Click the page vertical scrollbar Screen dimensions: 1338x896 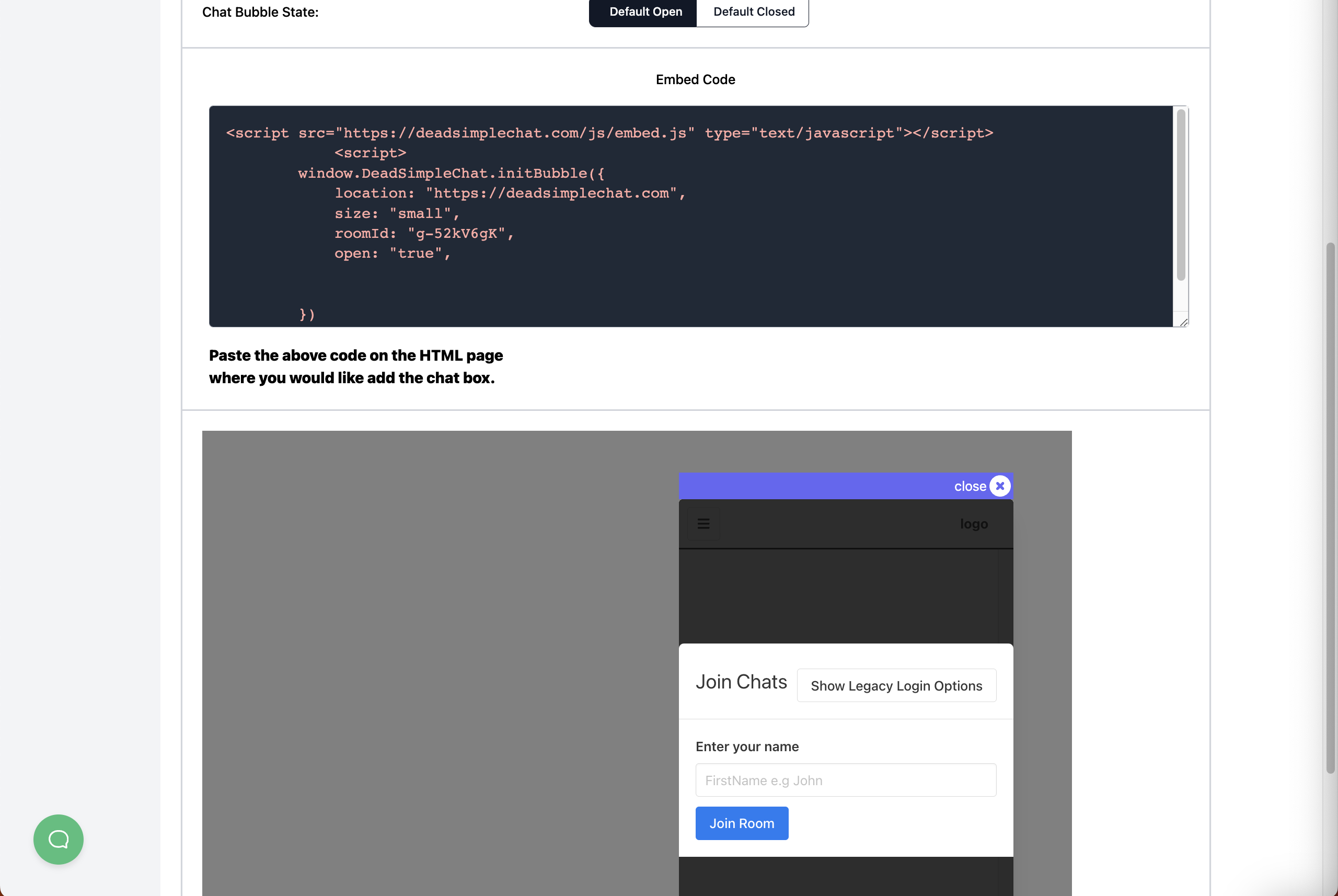pos(1330,508)
